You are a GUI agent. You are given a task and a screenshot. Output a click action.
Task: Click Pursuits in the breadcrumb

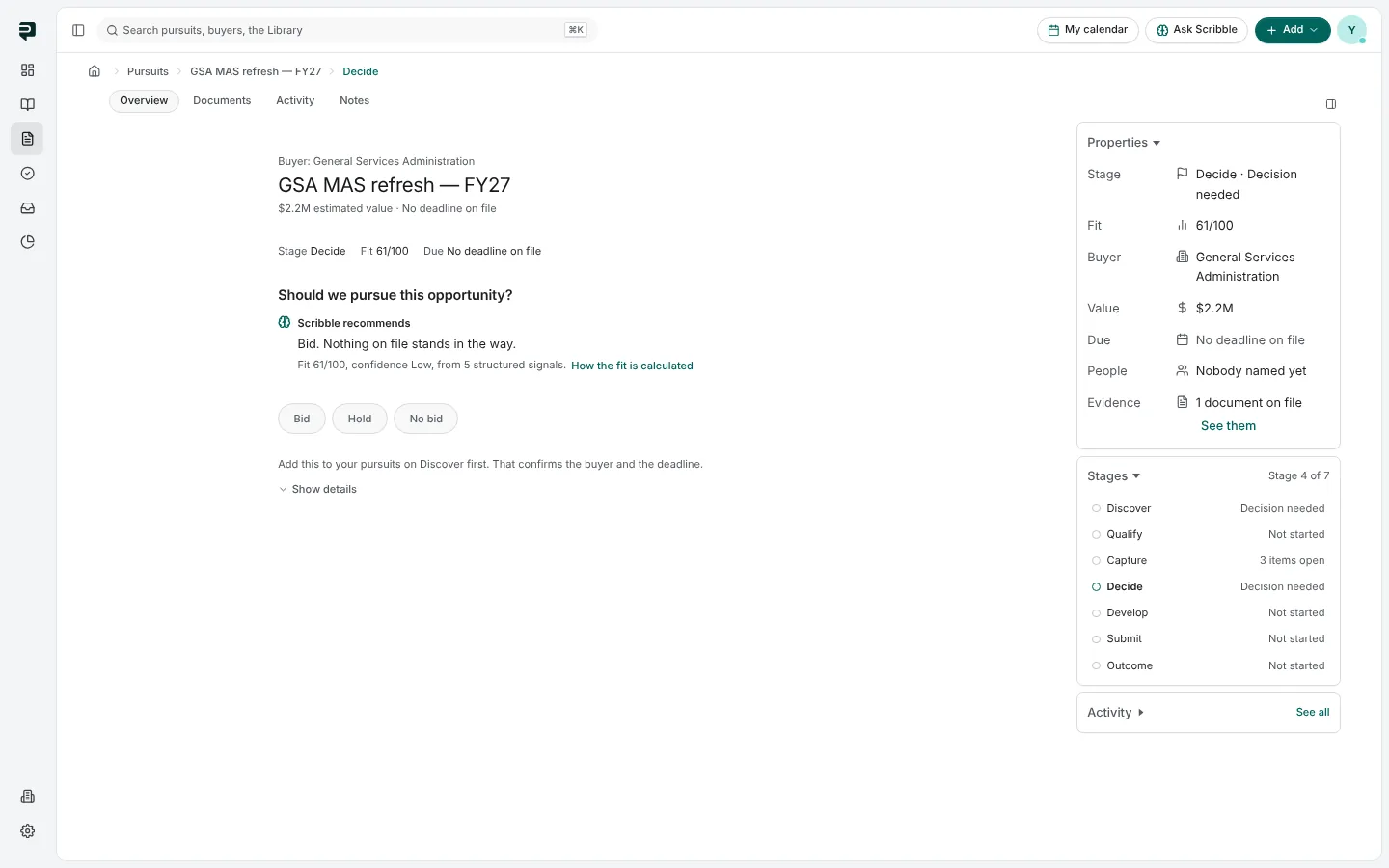(148, 71)
